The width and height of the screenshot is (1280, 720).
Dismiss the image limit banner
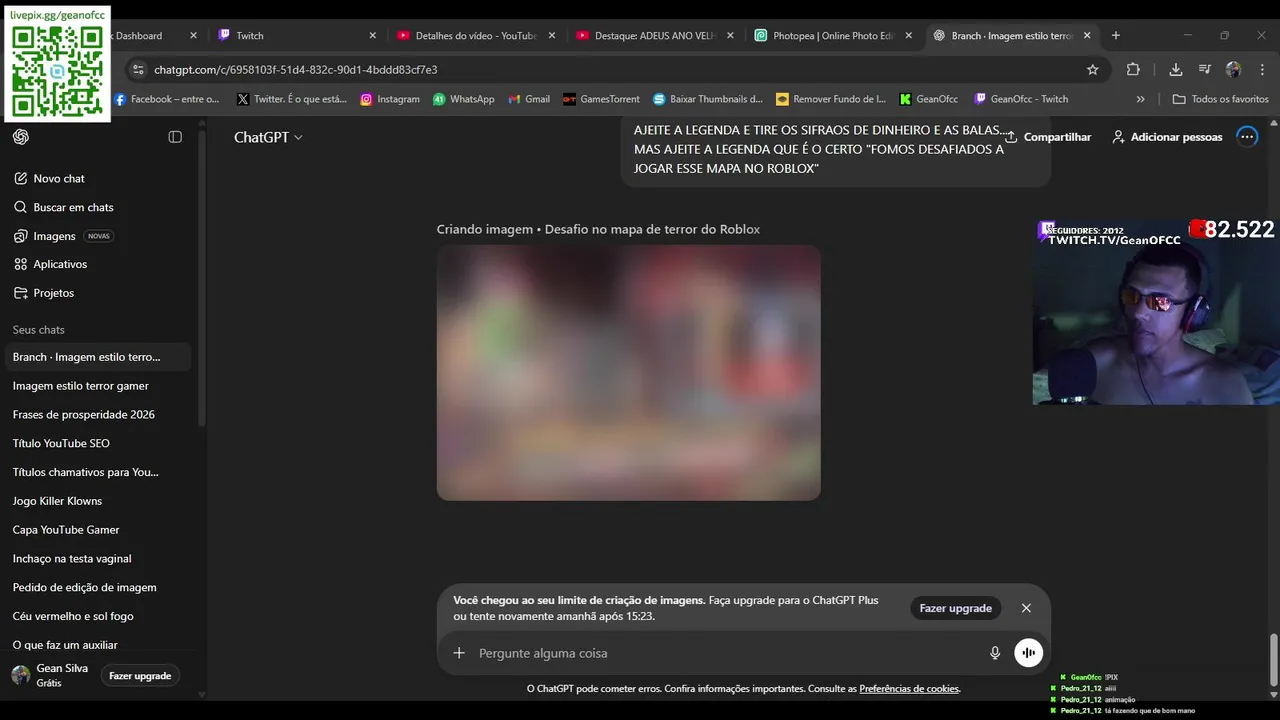pyautogui.click(x=1026, y=608)
